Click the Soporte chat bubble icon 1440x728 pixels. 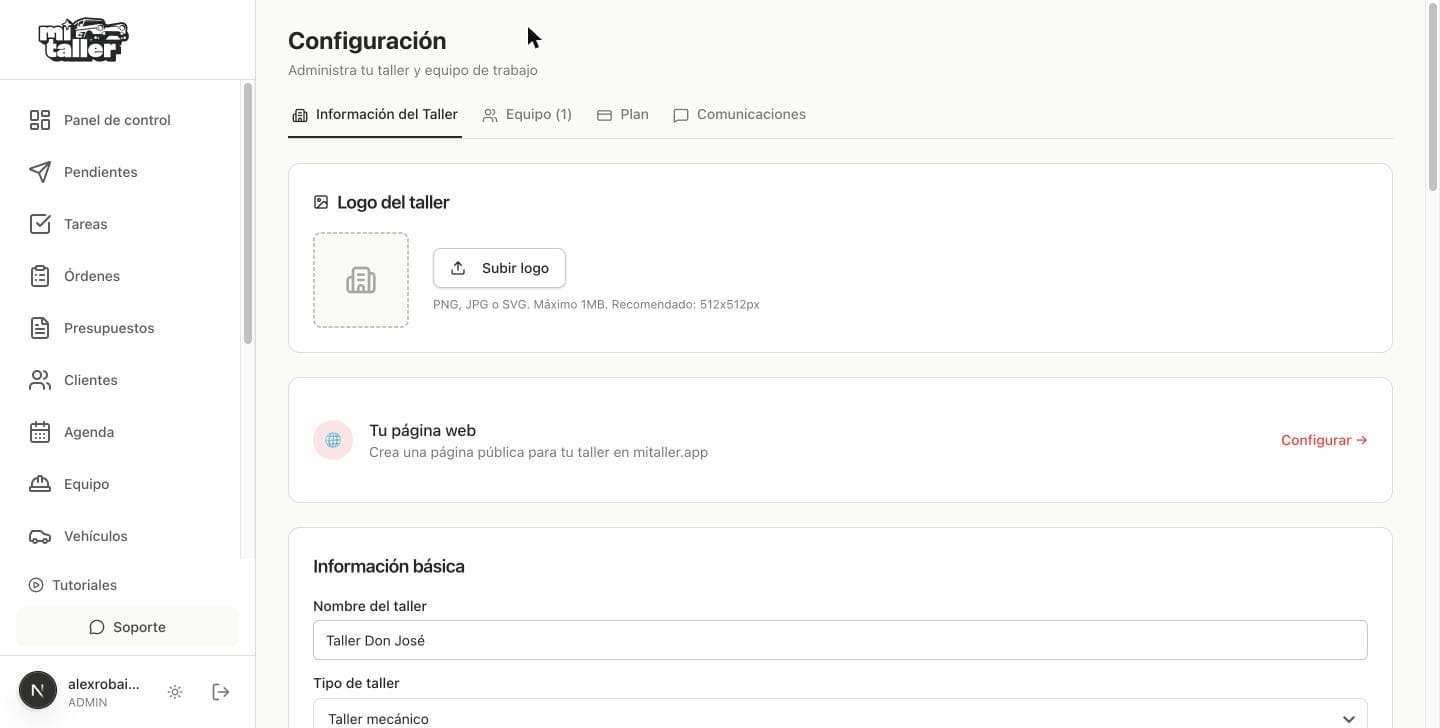coord(97,627)
